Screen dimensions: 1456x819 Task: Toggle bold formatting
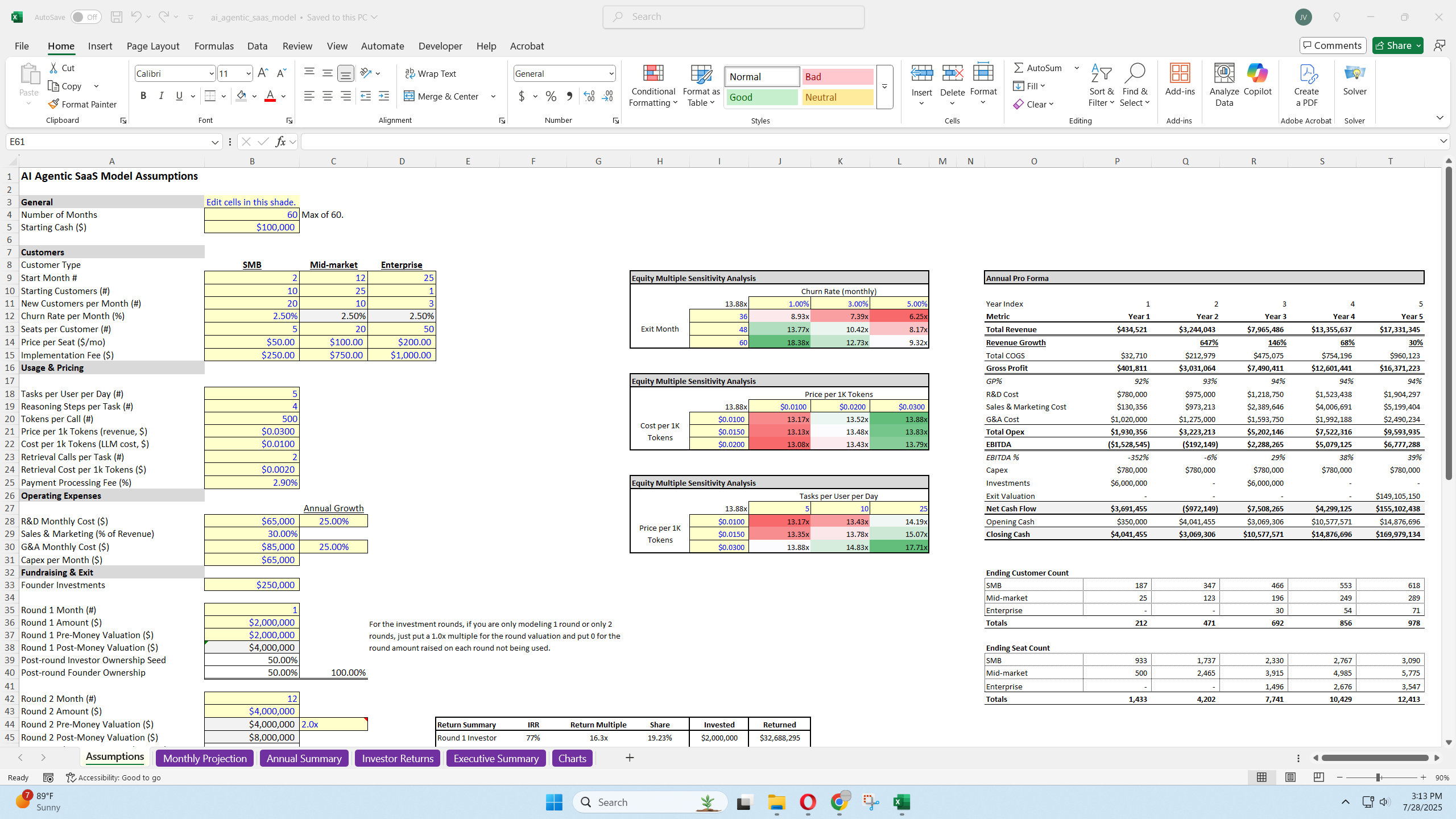click(x=143, y=96)
